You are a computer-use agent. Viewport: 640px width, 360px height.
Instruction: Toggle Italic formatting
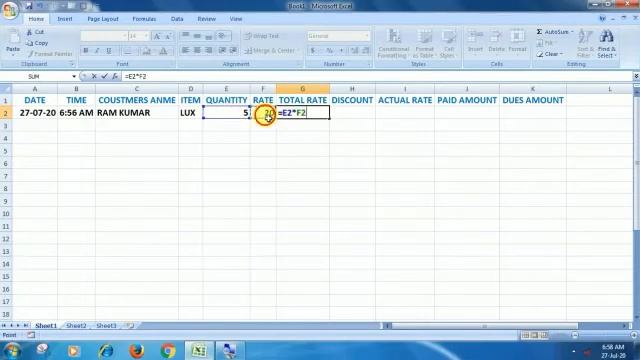(x=97, y=51)
